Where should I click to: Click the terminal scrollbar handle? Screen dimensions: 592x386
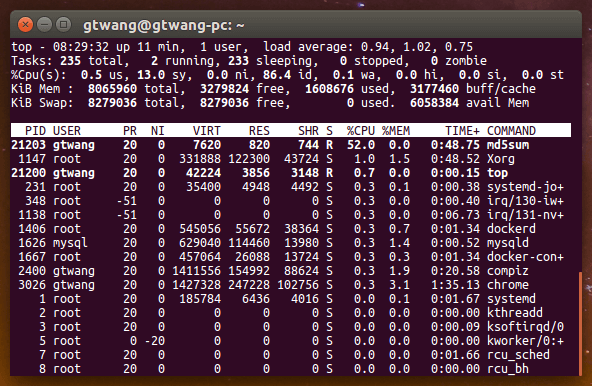coord(580,323)
